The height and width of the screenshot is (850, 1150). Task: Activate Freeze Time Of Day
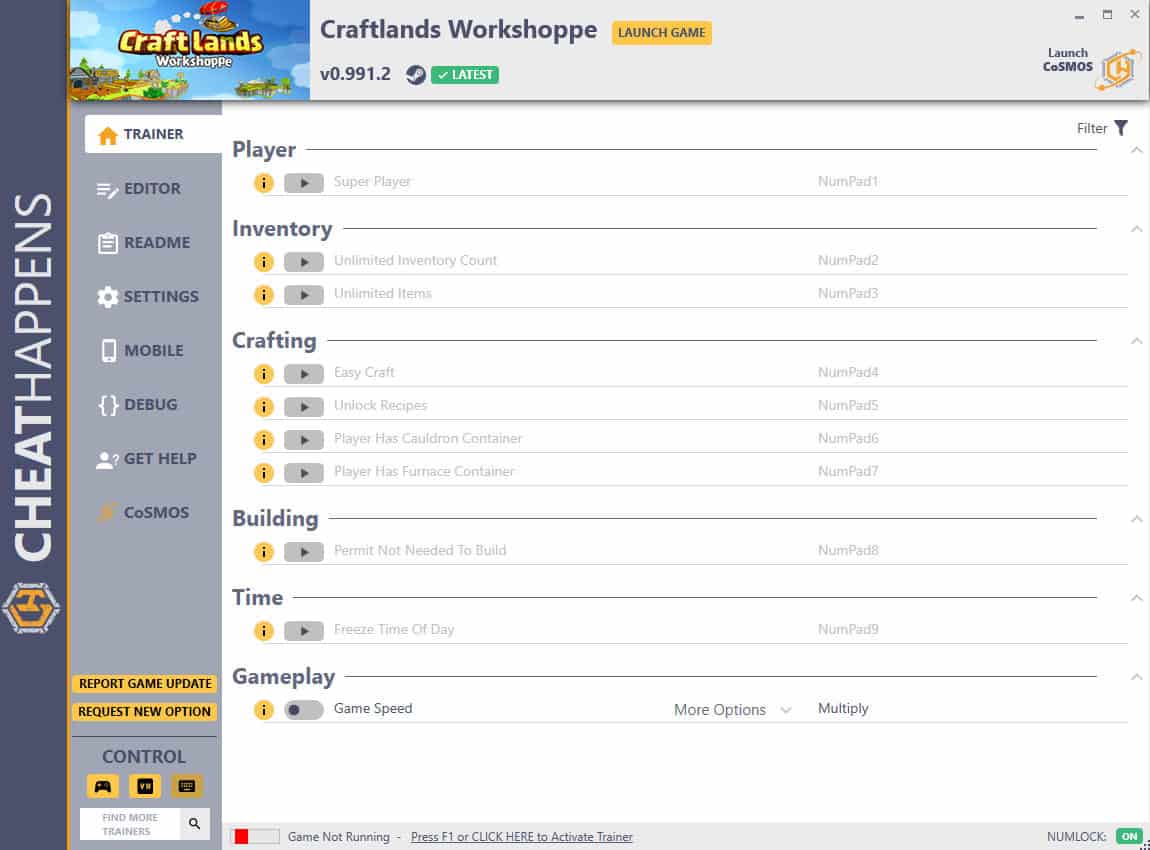[x=304, y=631]
